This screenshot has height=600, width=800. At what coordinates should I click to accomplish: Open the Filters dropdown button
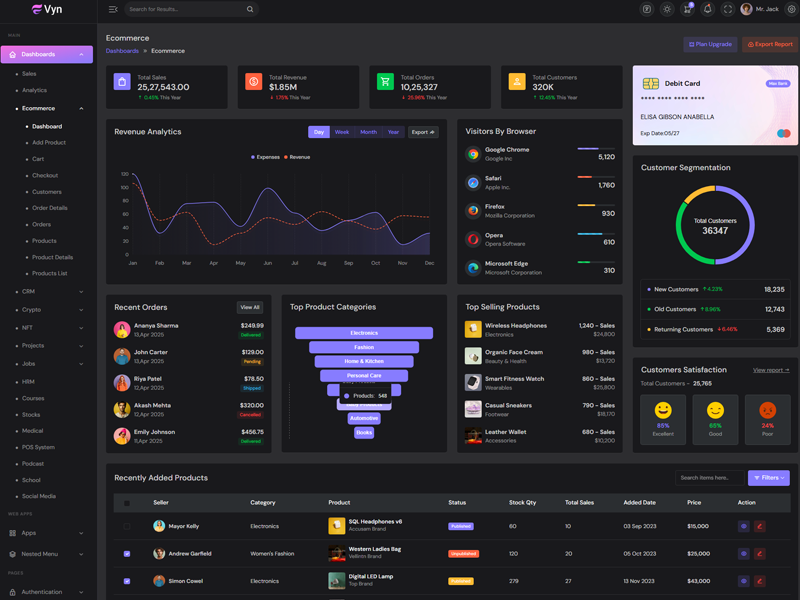coord(768,478)
